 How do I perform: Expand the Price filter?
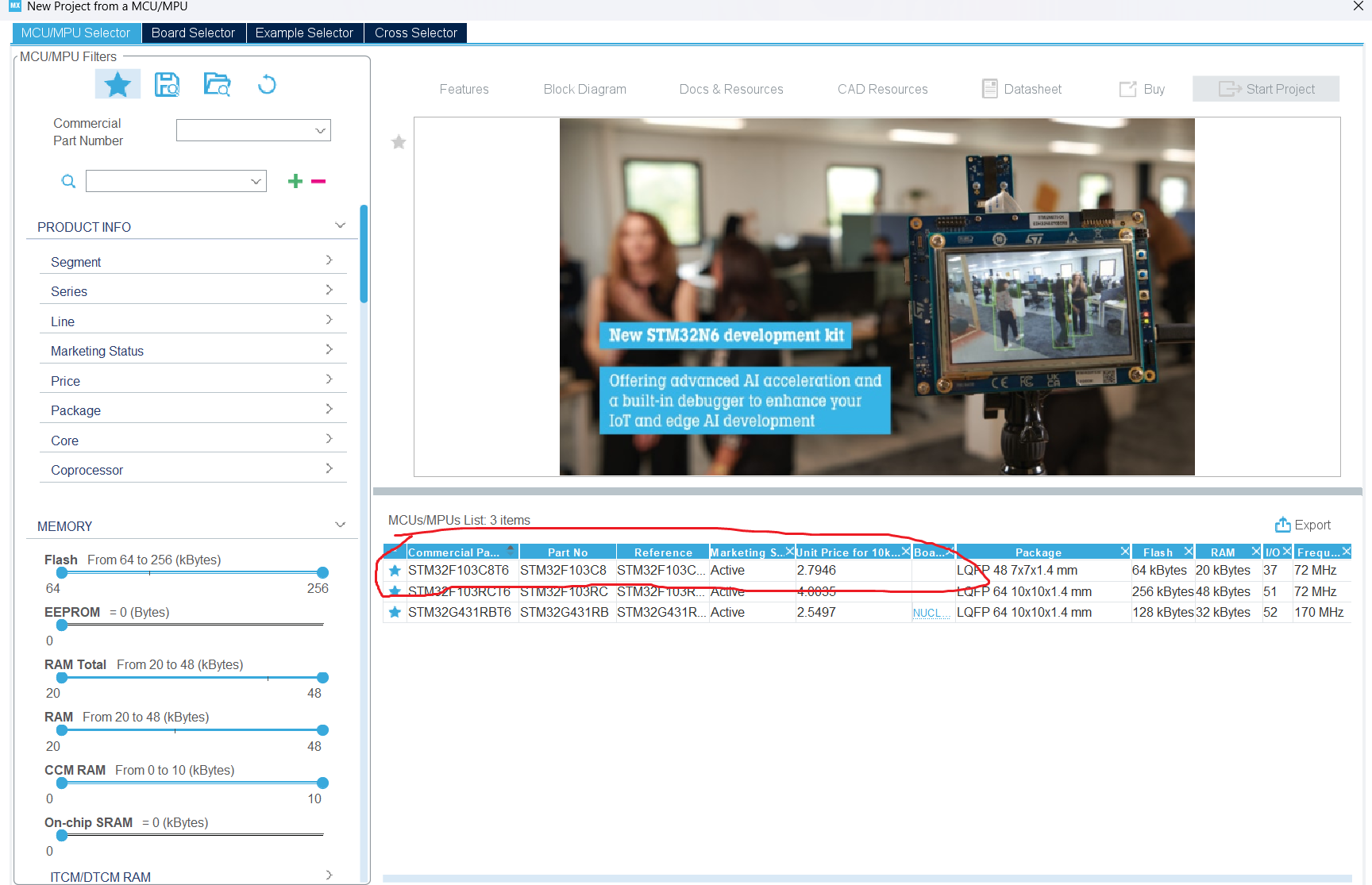coord(330,379)
